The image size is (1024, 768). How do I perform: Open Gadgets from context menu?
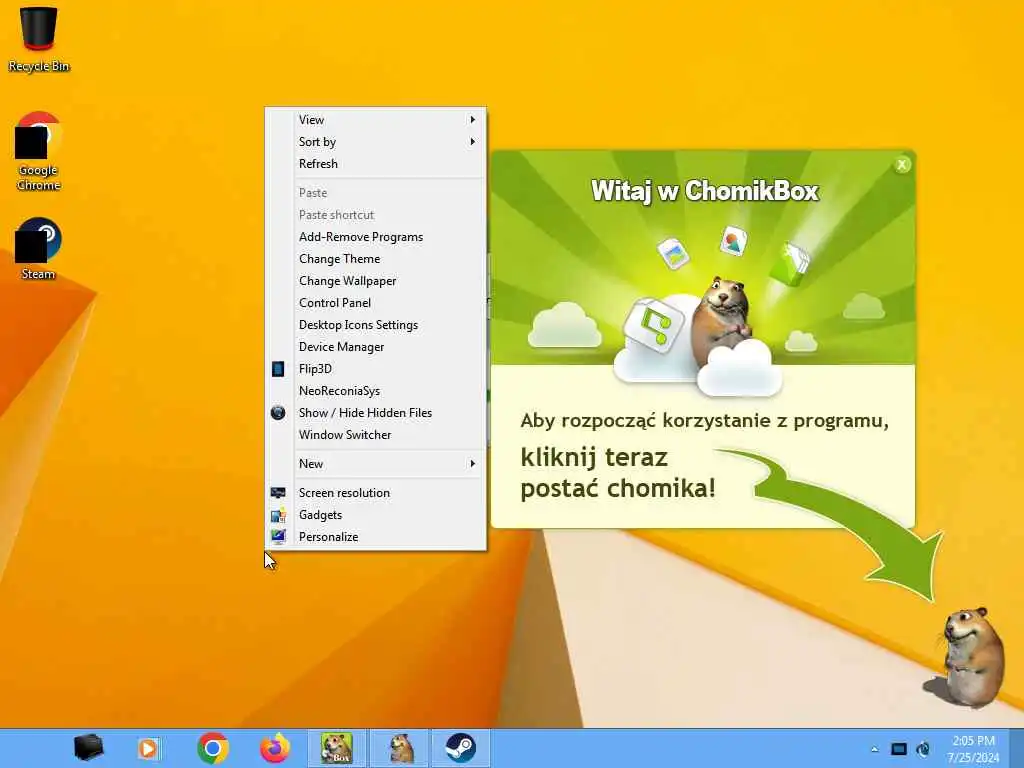coord(389,515)
